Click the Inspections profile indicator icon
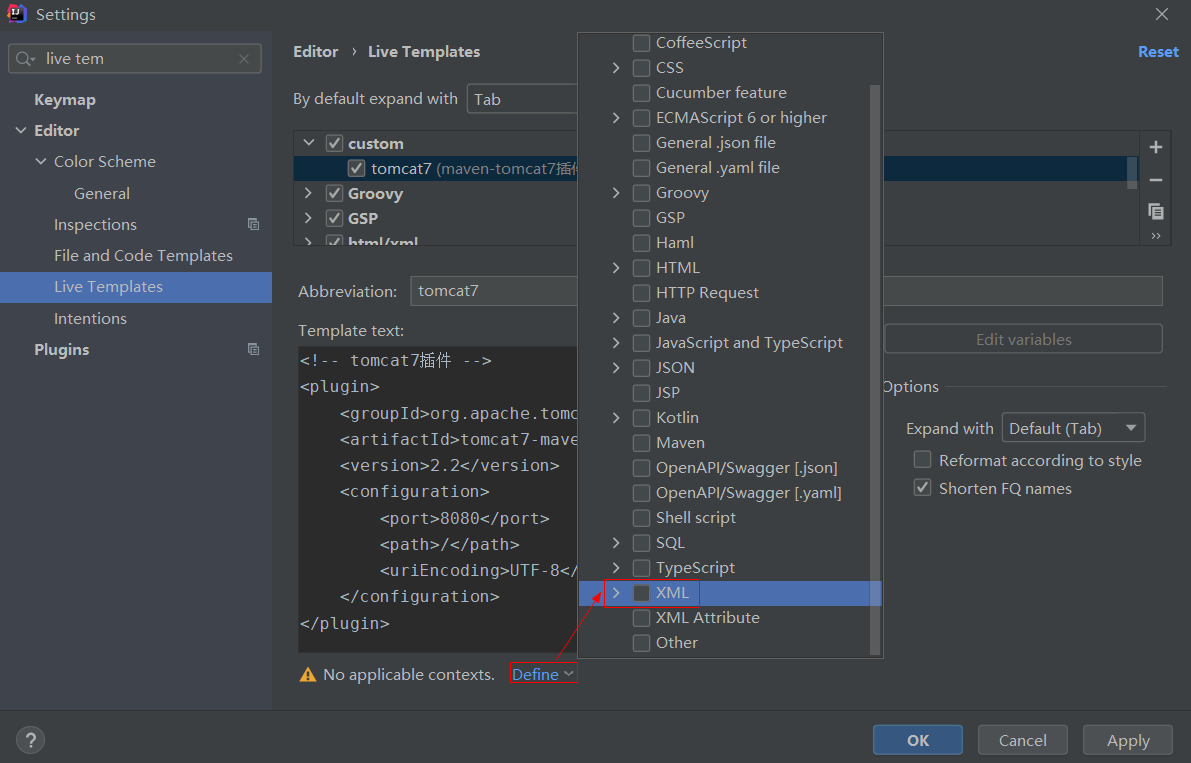 tap(254, 224)
